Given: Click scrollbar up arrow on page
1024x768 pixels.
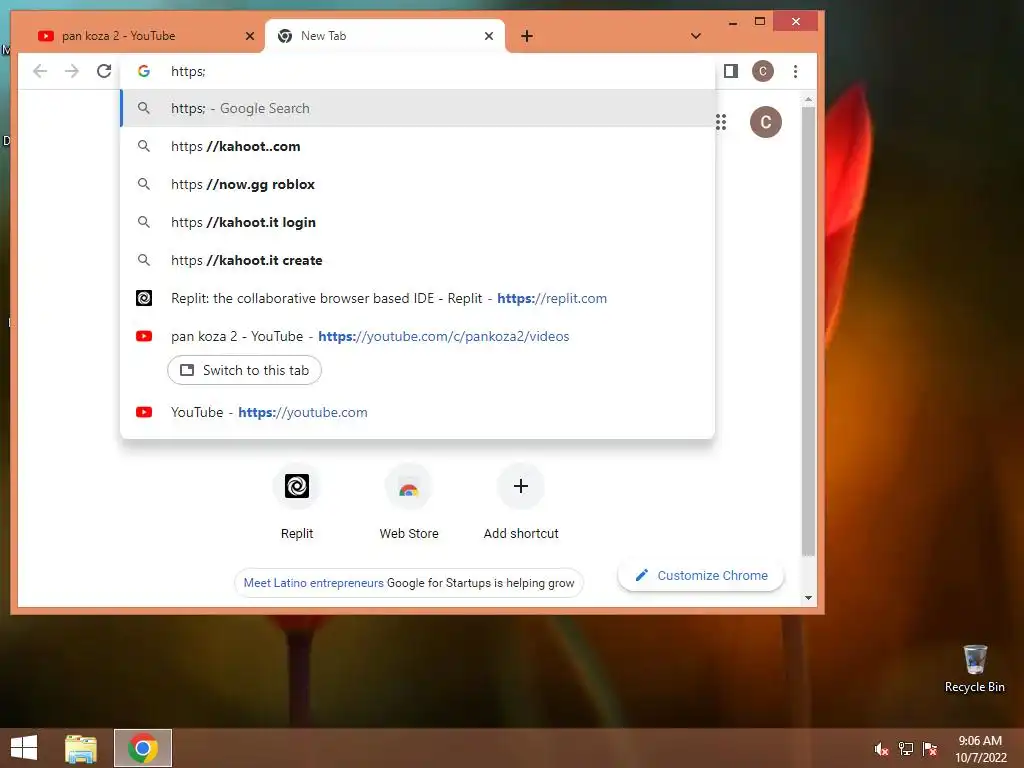Looking at the screenshot, I should [808, 100].
